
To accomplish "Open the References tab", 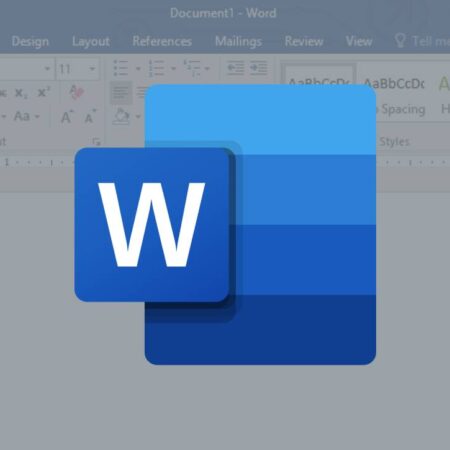I will coord(162,41).
